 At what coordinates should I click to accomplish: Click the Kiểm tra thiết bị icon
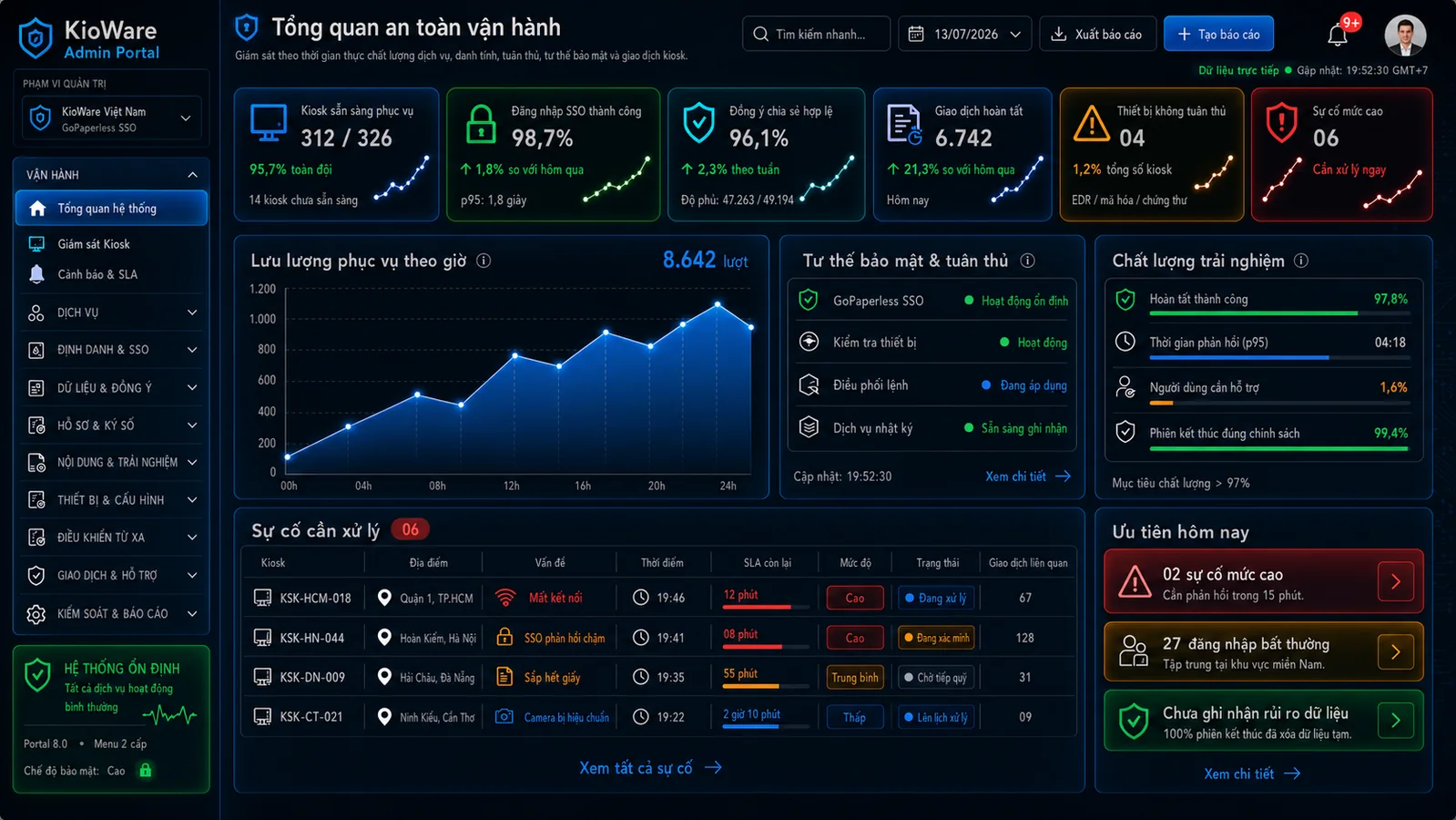(809, 342)
